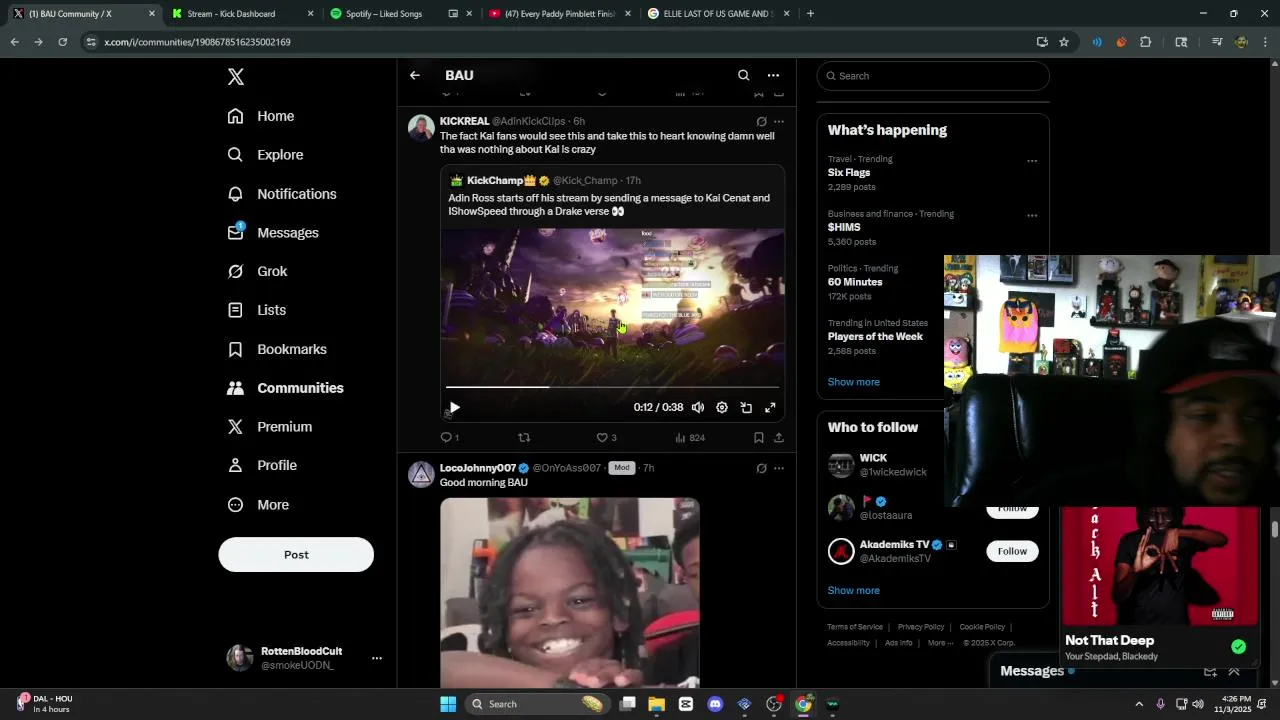This screenshot has width=1280, height=720.
Task: Mute the video volume speaker
Action: (698, 408)
